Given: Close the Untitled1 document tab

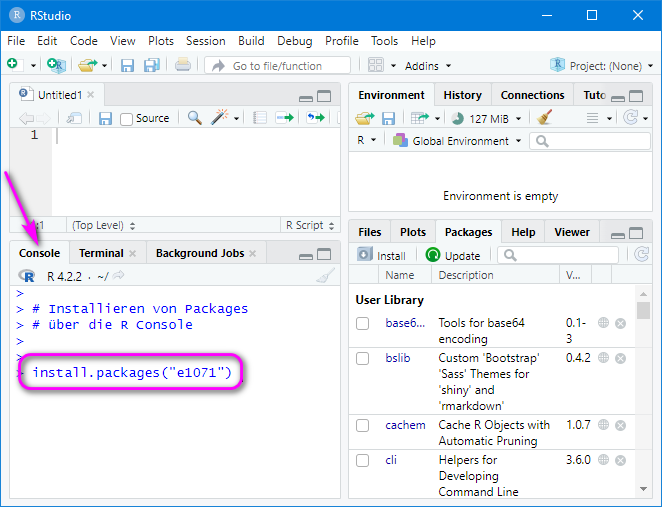Looking at the screenshot, I should tap(90, 95).
